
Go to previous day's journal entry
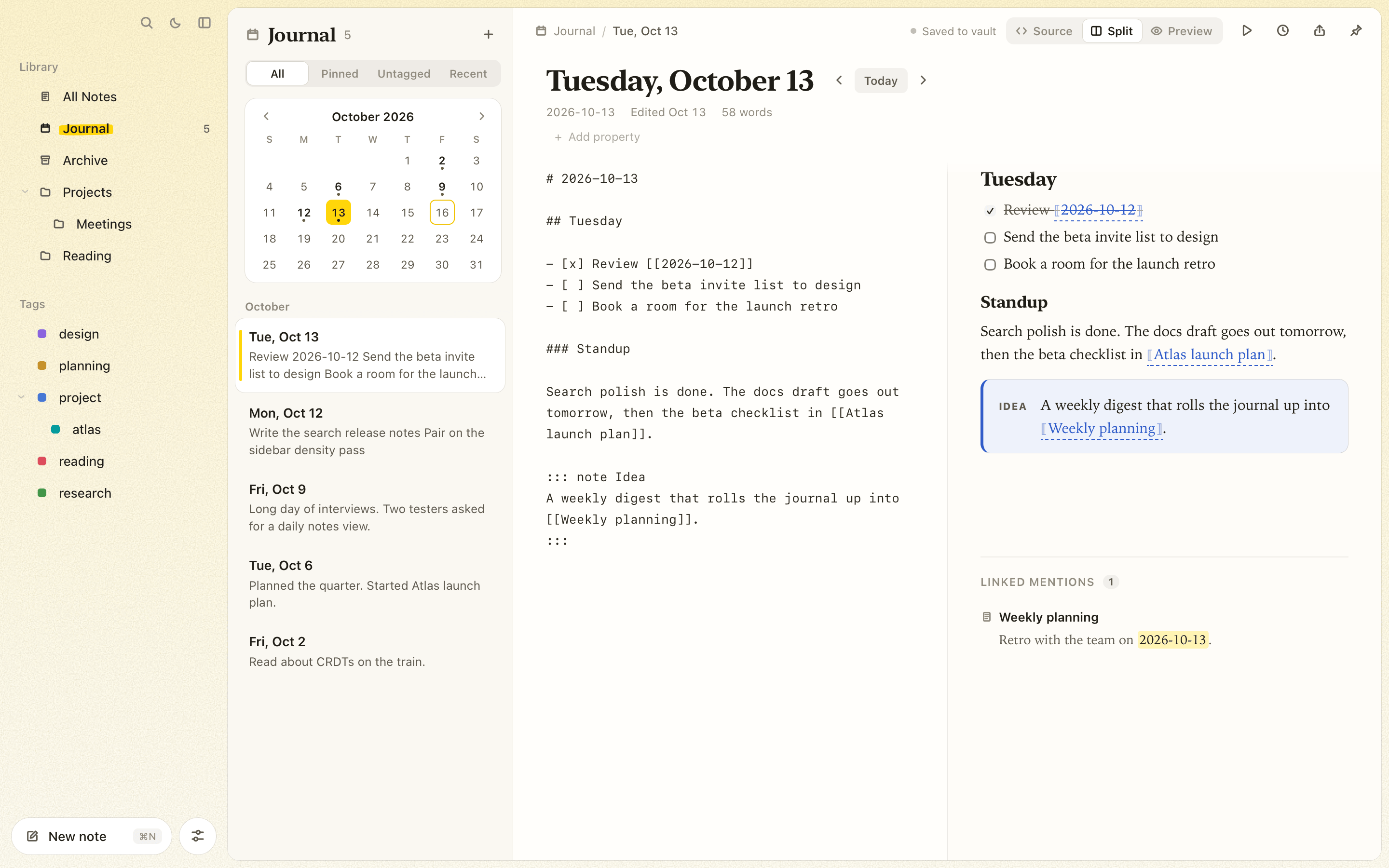[x=839, y=81]
